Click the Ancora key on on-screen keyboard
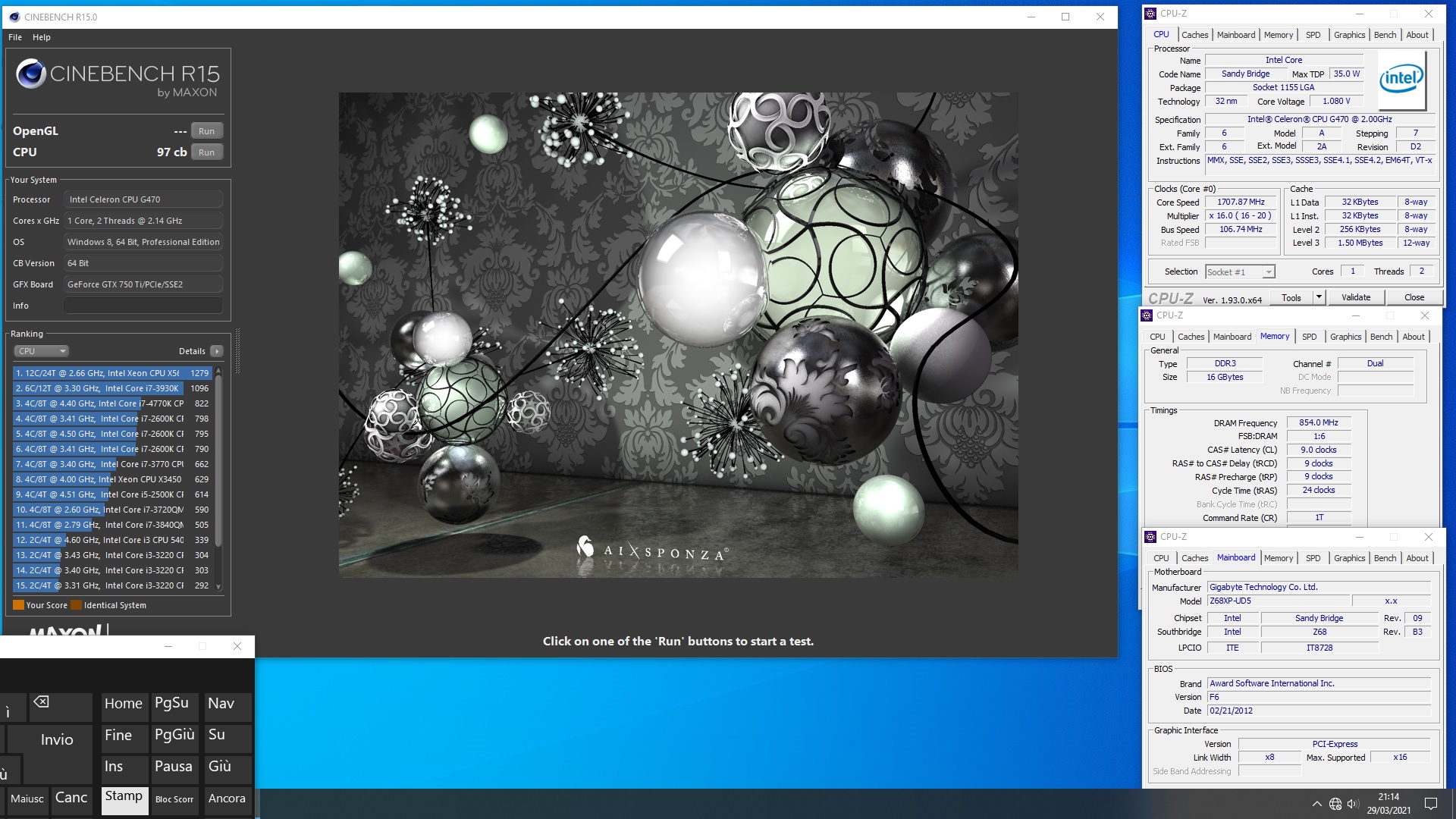The image size is (1456, 819). click(x=227, y=801)
